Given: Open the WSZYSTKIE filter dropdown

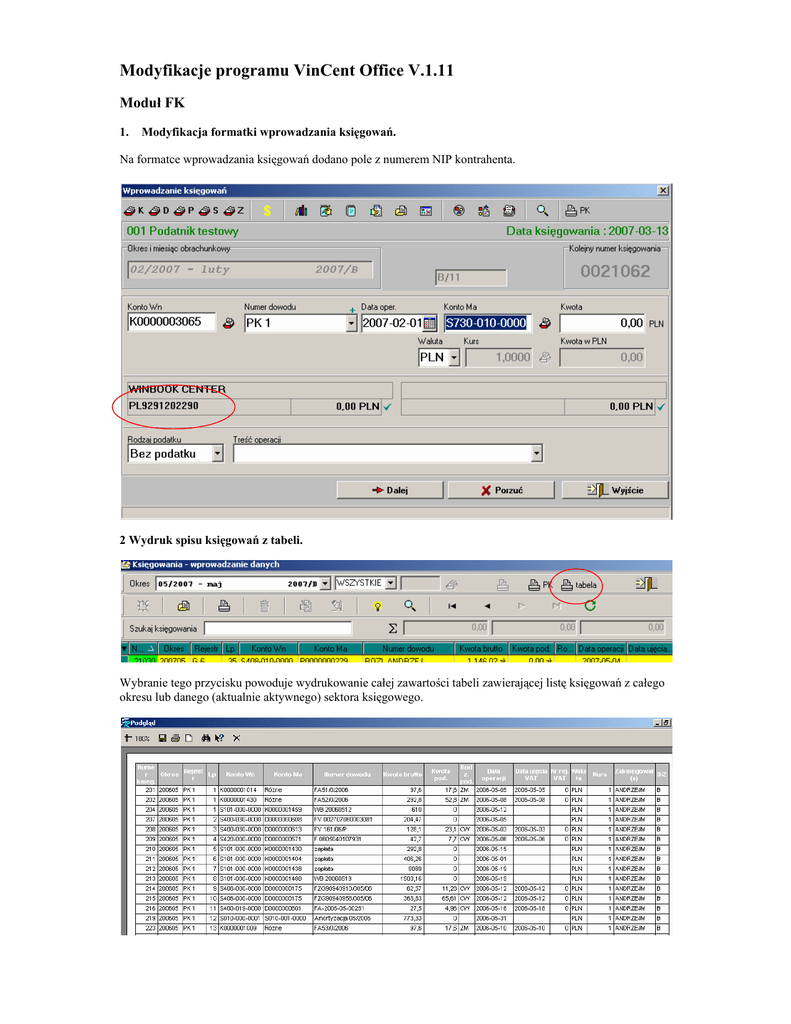Looking at the screenshot, I should pos(391,583).
